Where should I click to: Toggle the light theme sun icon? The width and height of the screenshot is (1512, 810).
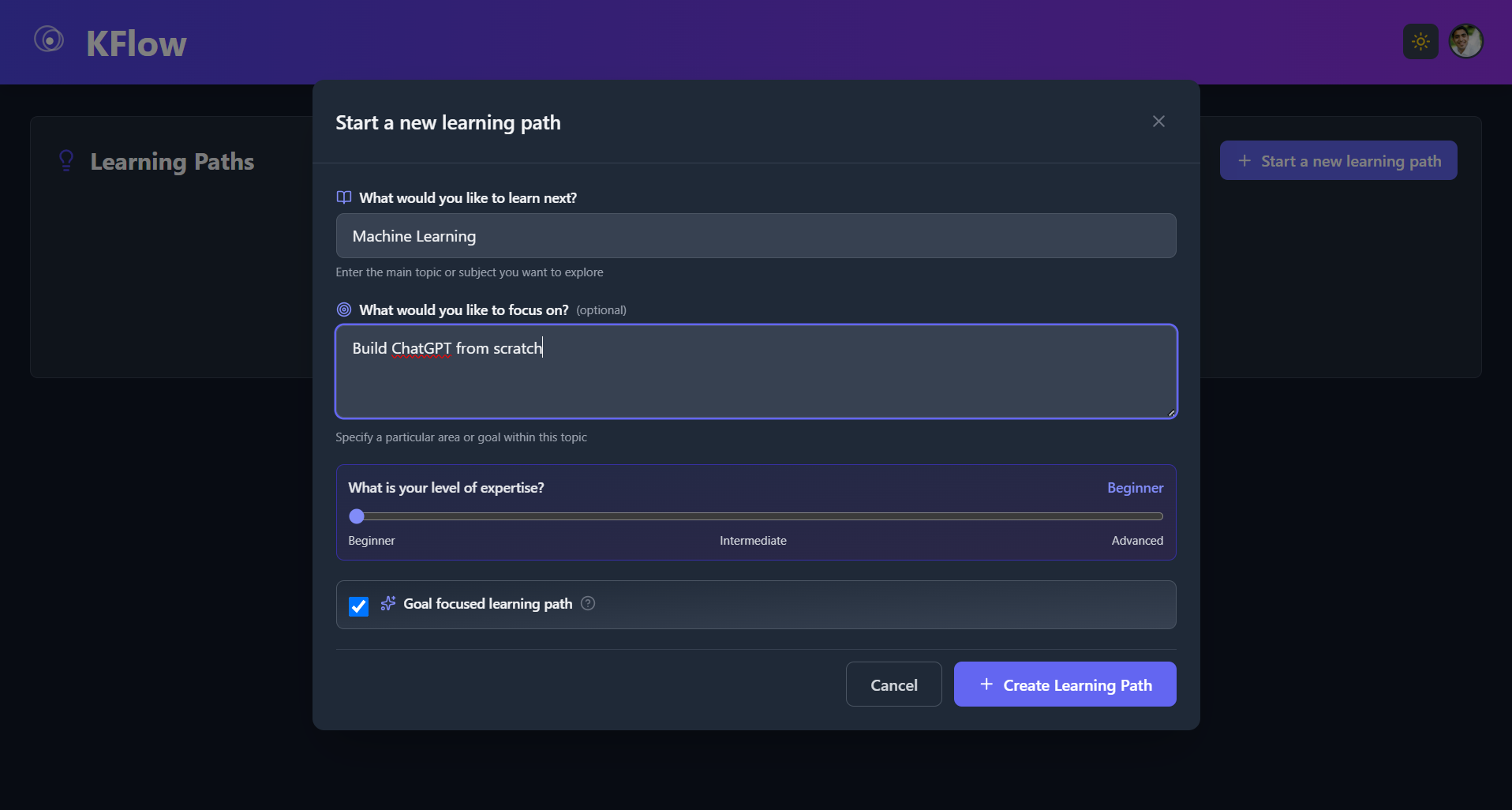[x=1419, y=41]
